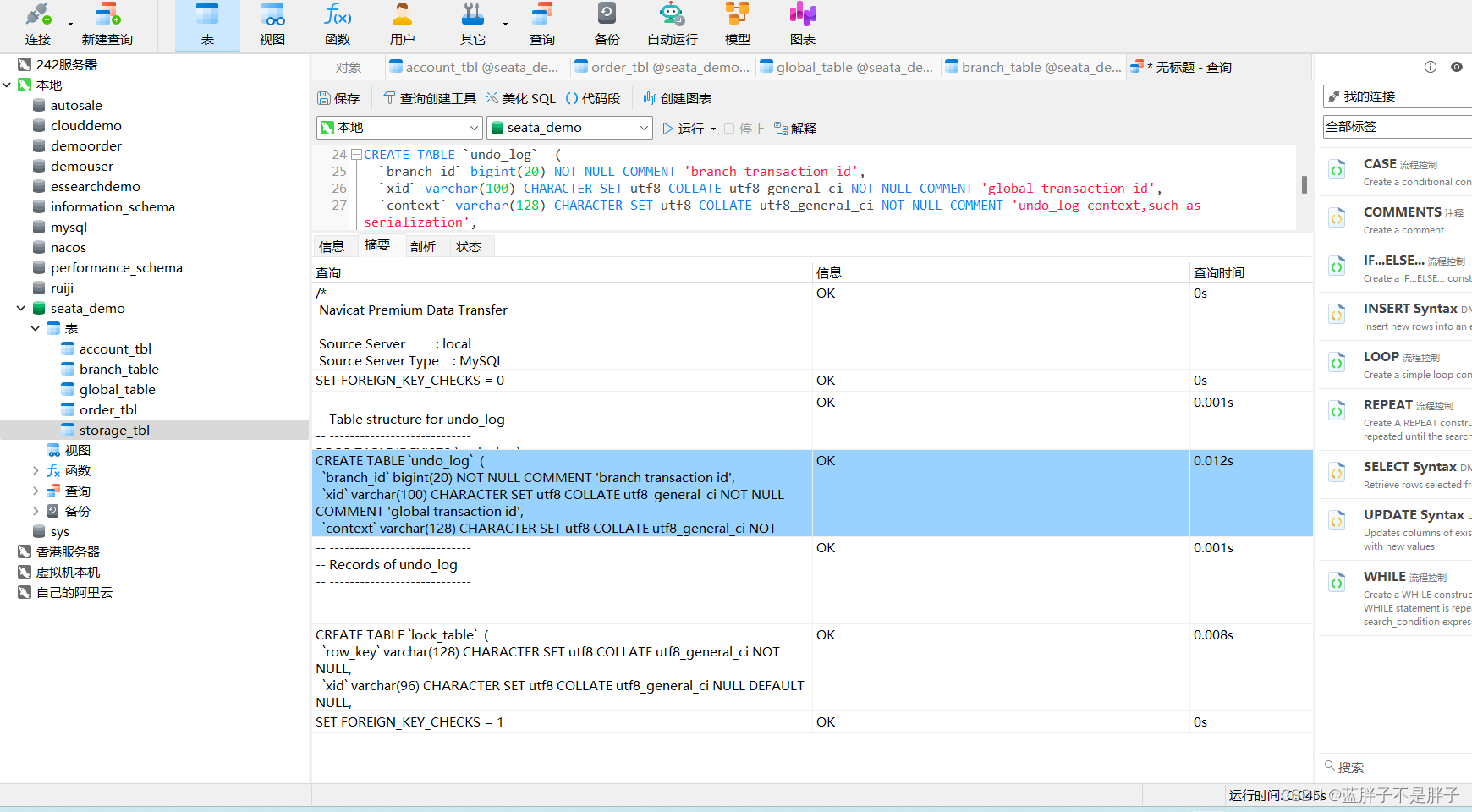Open the 运行 dropdown arrow
Viewport: 1472px width, 812px height.
(713, 129)
